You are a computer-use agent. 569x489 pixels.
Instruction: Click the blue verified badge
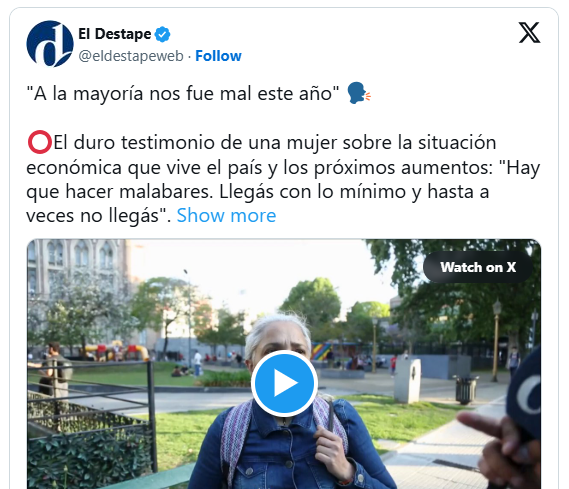click(x=162, y=34)
